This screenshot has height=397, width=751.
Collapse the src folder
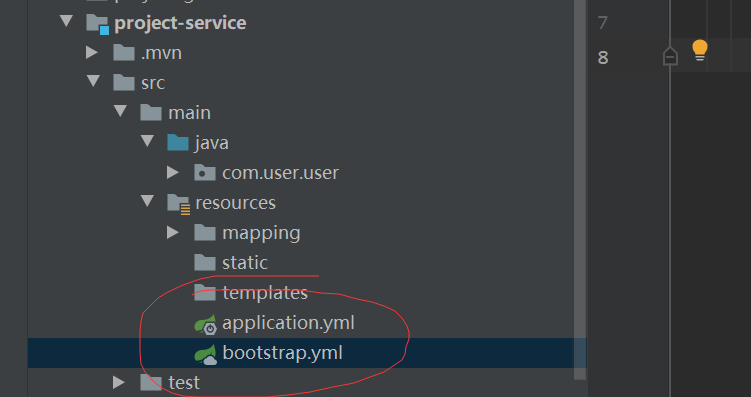(x=93, y=81)
